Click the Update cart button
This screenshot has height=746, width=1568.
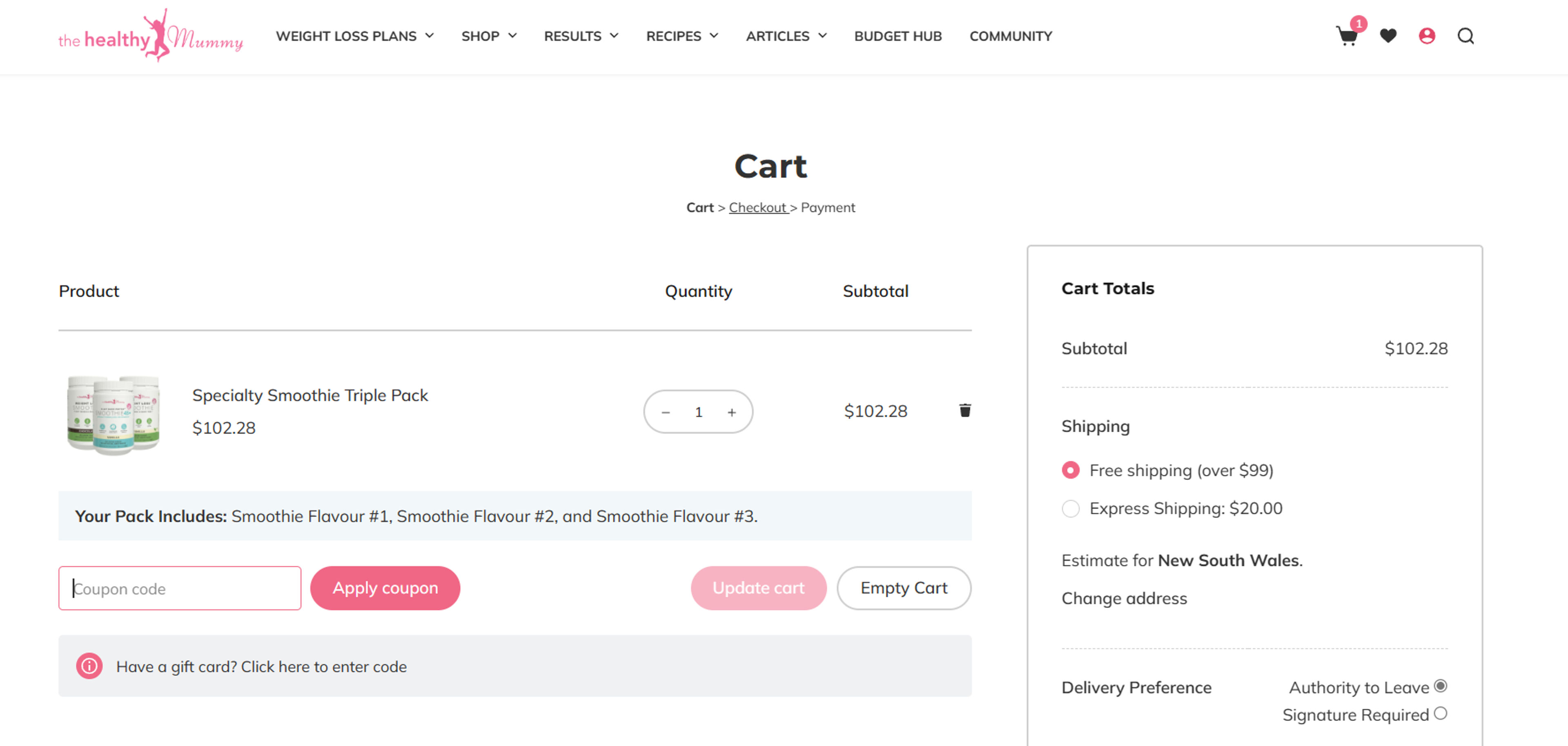point(758,588)
